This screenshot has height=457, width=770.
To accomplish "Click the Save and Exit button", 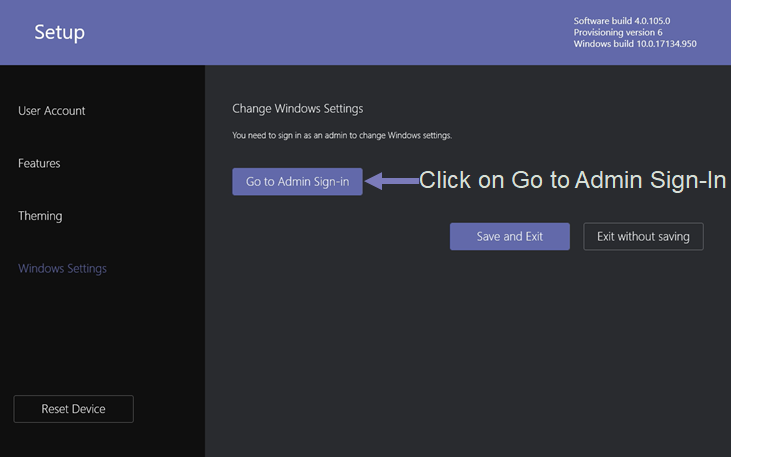I will click(510, 237).
